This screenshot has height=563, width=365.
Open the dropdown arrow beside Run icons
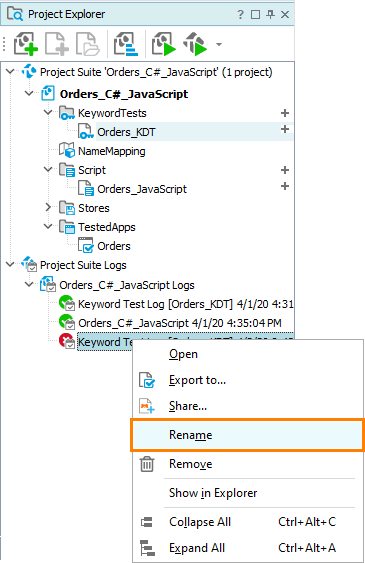point(219,45)
